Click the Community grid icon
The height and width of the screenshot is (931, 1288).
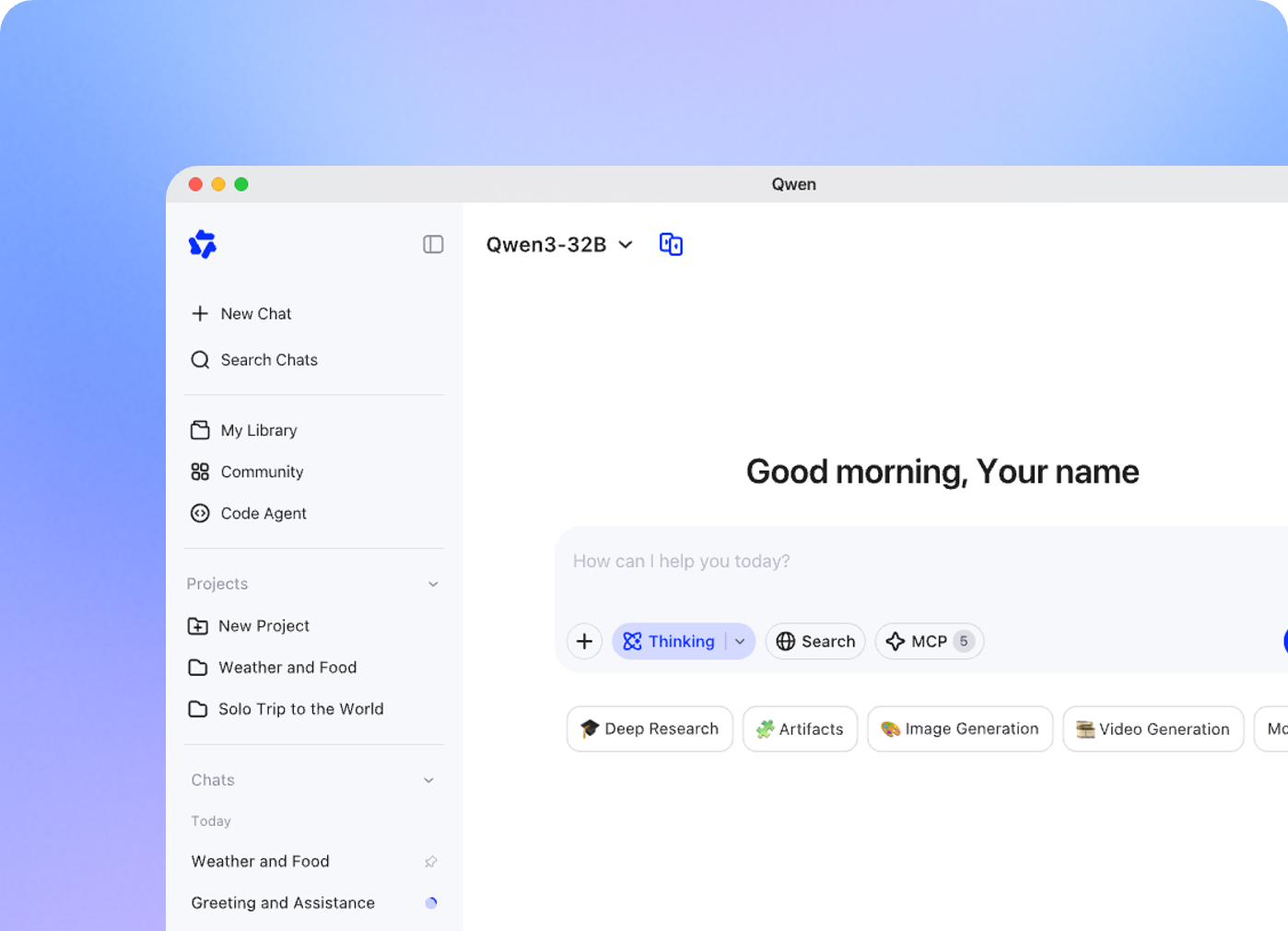(200, 471)
